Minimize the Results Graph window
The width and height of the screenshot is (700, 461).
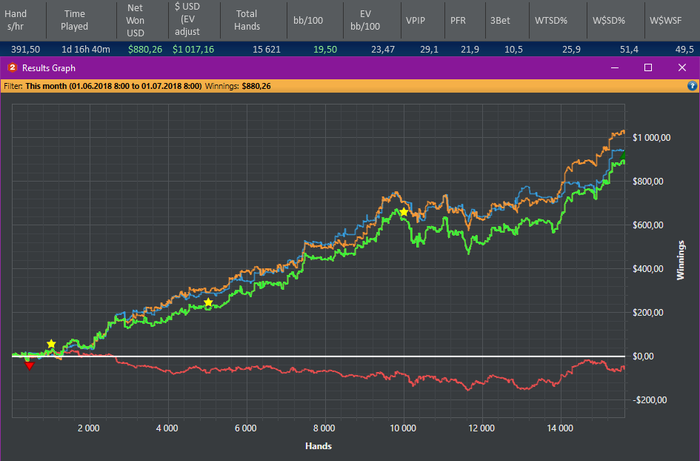coord(615,68)
